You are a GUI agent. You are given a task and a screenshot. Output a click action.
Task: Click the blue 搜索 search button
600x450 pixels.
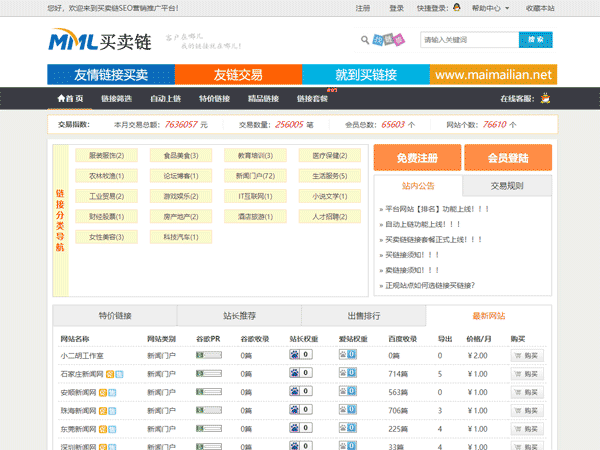[534, 40]
